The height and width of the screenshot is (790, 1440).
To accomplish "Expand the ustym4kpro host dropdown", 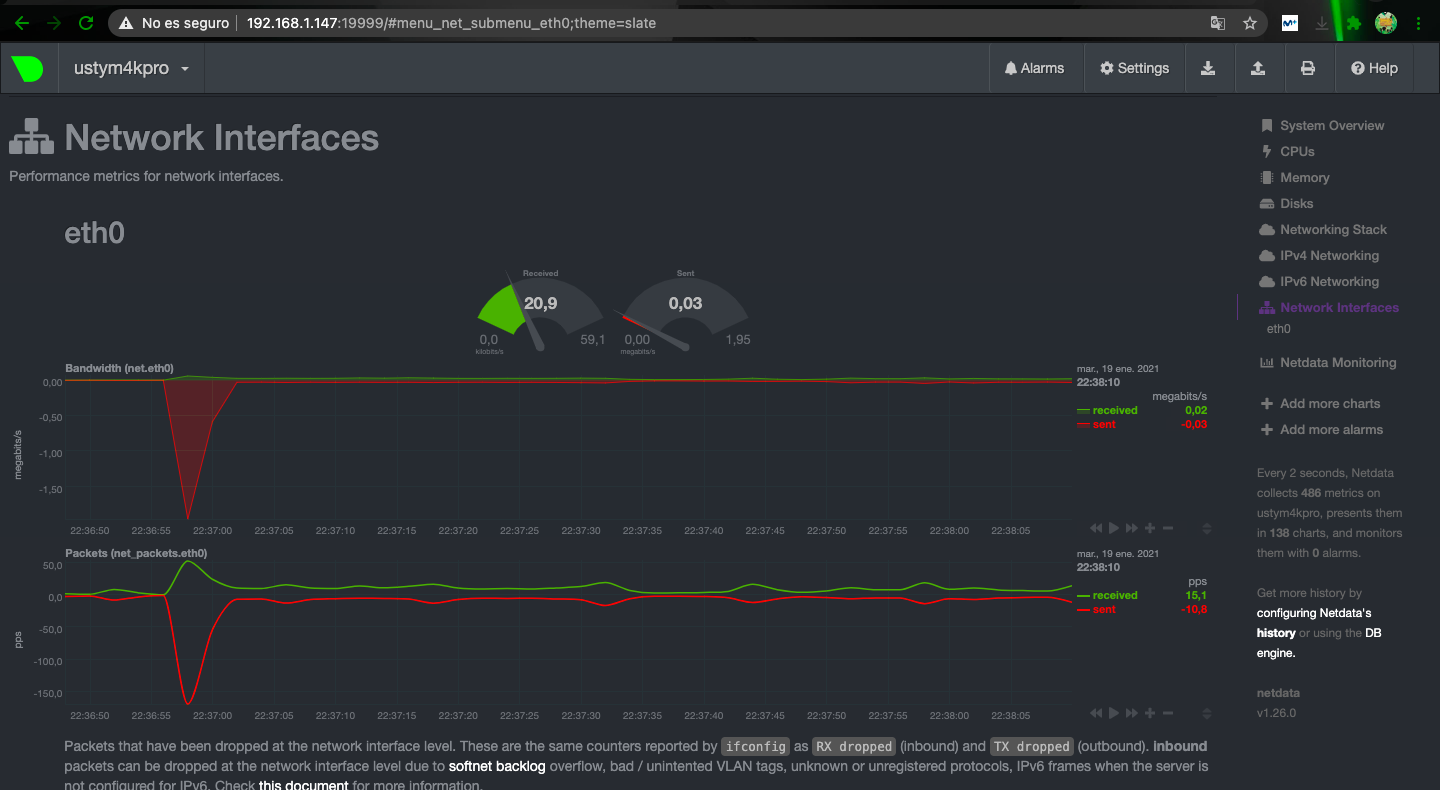I will point(131,69).
